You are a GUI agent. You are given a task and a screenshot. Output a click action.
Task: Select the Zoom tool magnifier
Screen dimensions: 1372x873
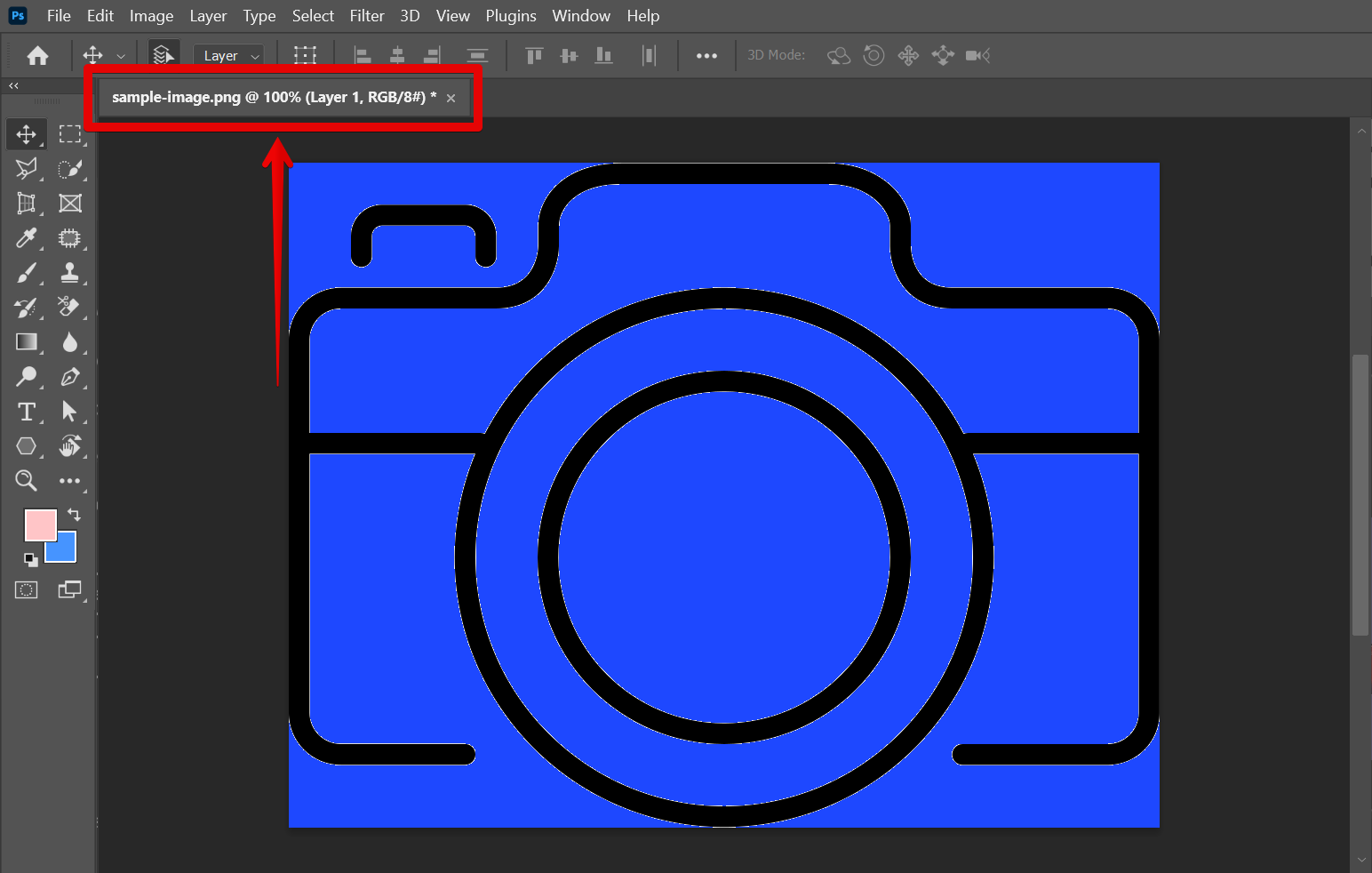pos(26,481)
